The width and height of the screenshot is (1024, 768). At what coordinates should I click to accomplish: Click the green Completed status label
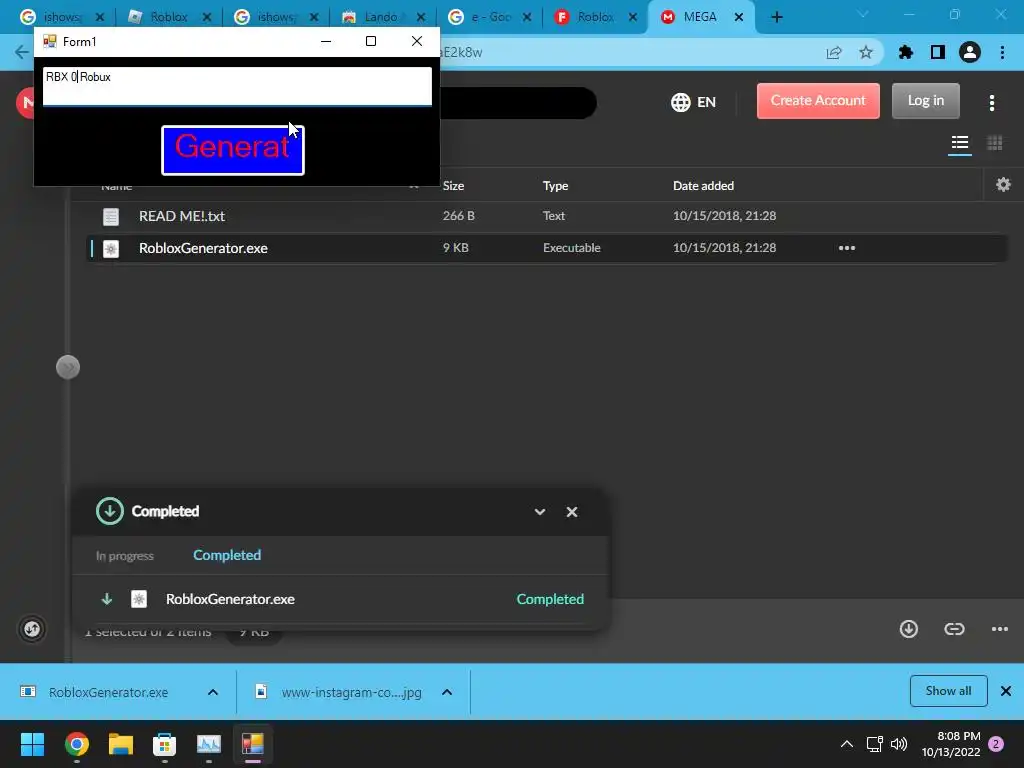(550, 599)
